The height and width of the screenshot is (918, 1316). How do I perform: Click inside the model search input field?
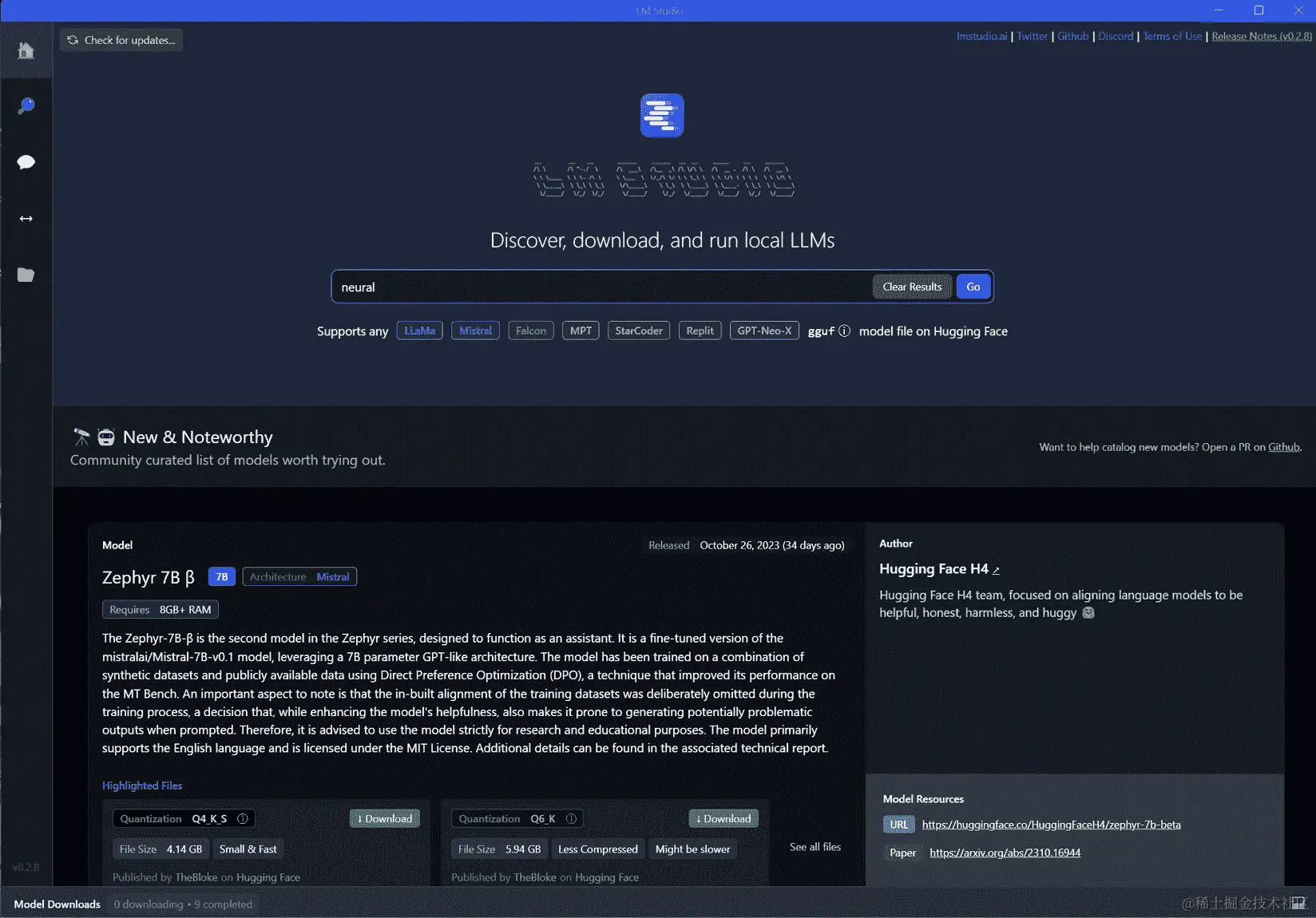click(599, 286)
